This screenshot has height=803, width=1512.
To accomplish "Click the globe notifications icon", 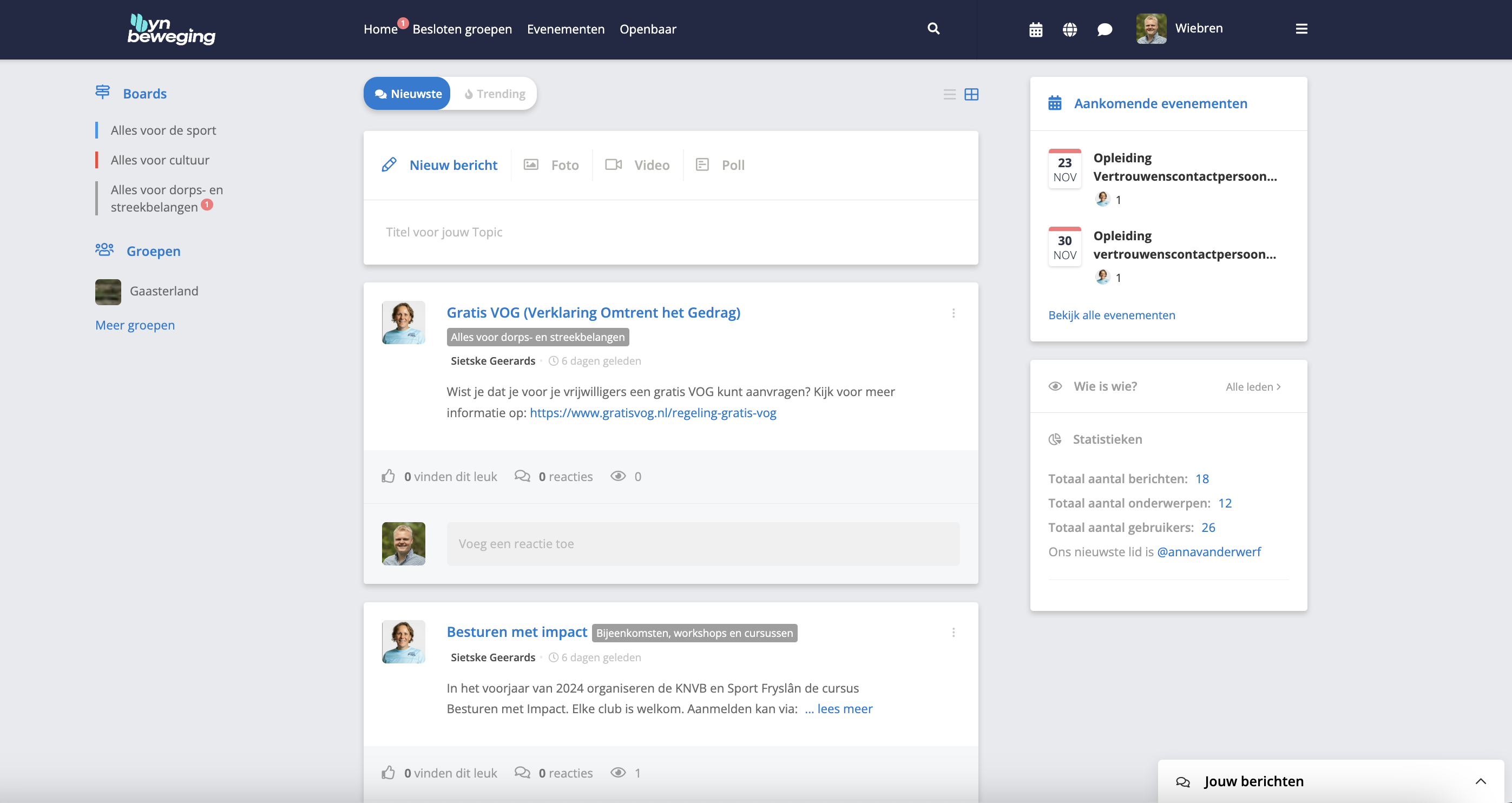I will pyautogui.click(x=1069, y=29).
